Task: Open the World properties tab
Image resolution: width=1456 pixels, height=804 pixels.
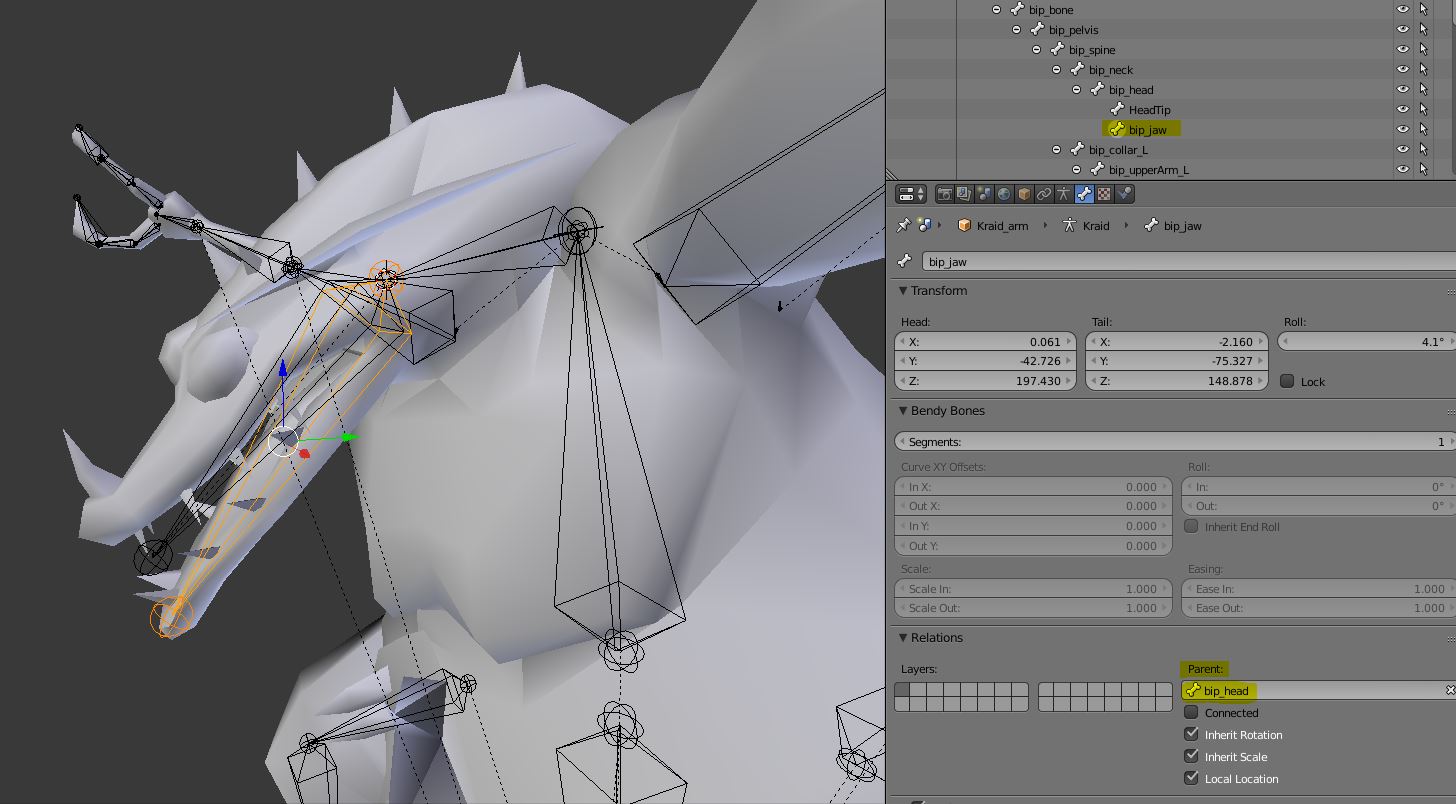Action: point(1004,194)
